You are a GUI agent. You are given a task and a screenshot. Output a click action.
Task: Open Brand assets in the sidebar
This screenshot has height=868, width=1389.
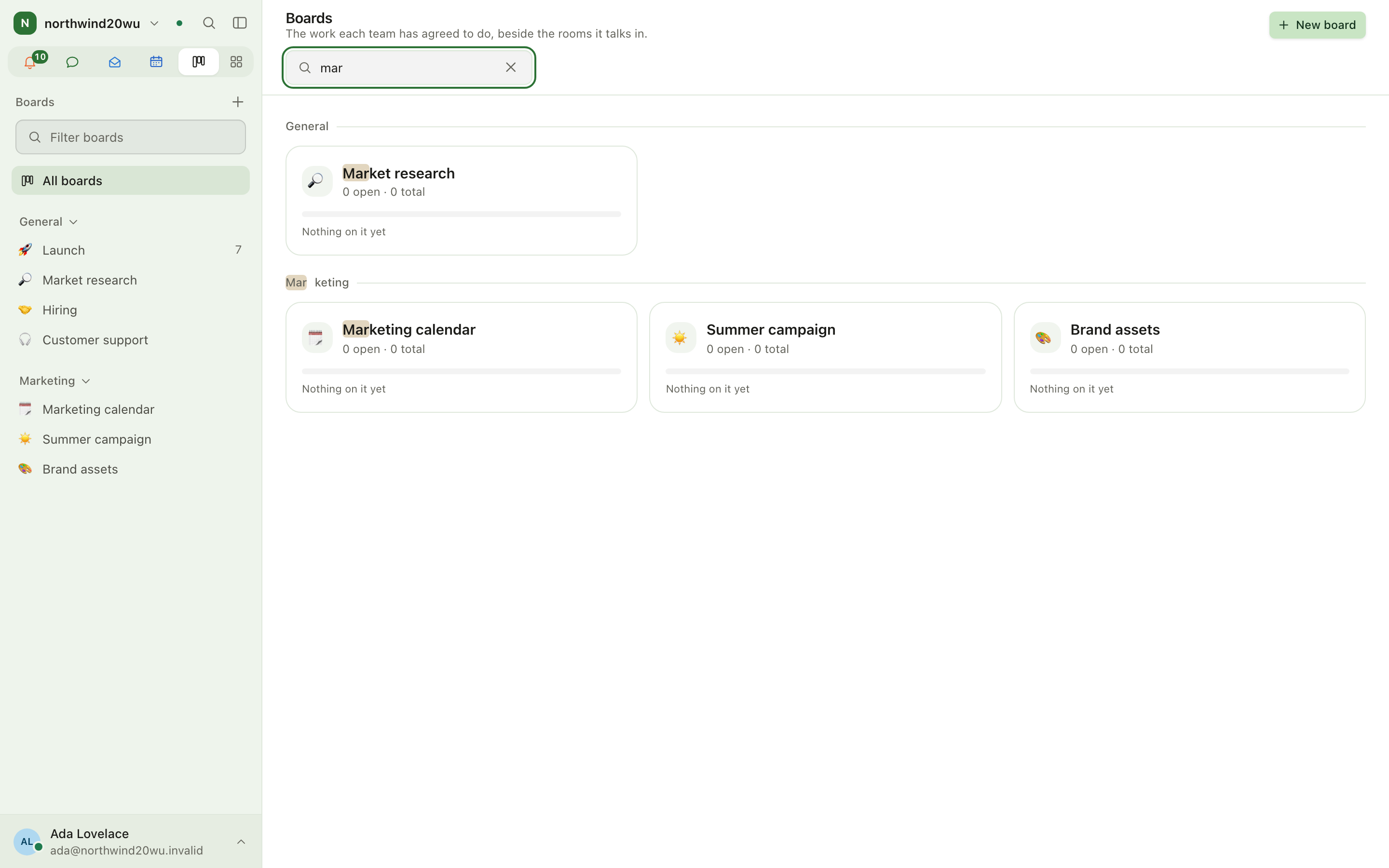point(131,468)
